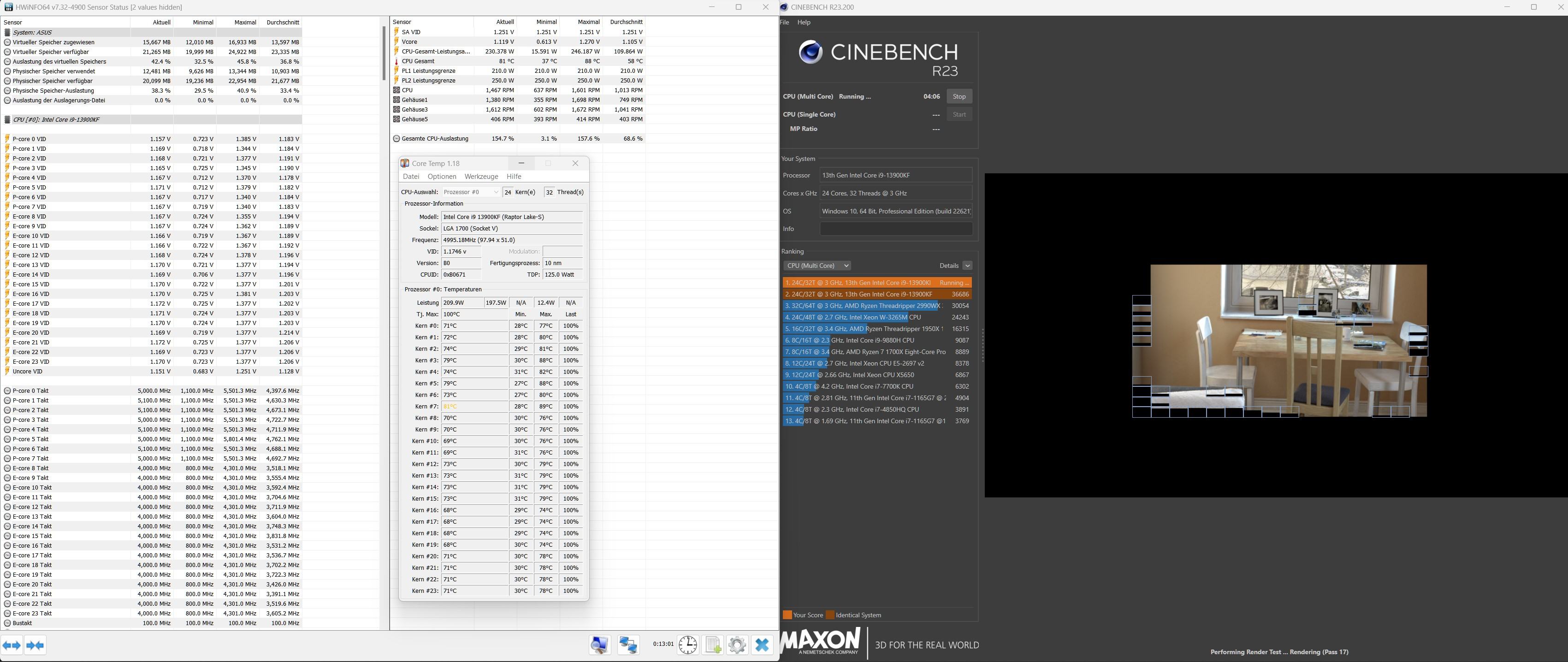This screenshot has width=1568, height=662.
Task: Click Cinebench title bar app icon
Action: (785, 7)
